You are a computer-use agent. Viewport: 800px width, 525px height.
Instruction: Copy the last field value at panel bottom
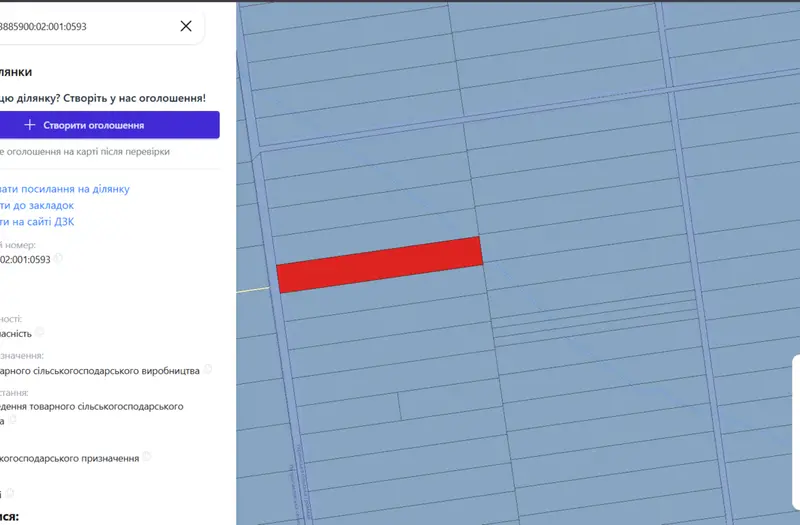10,493
